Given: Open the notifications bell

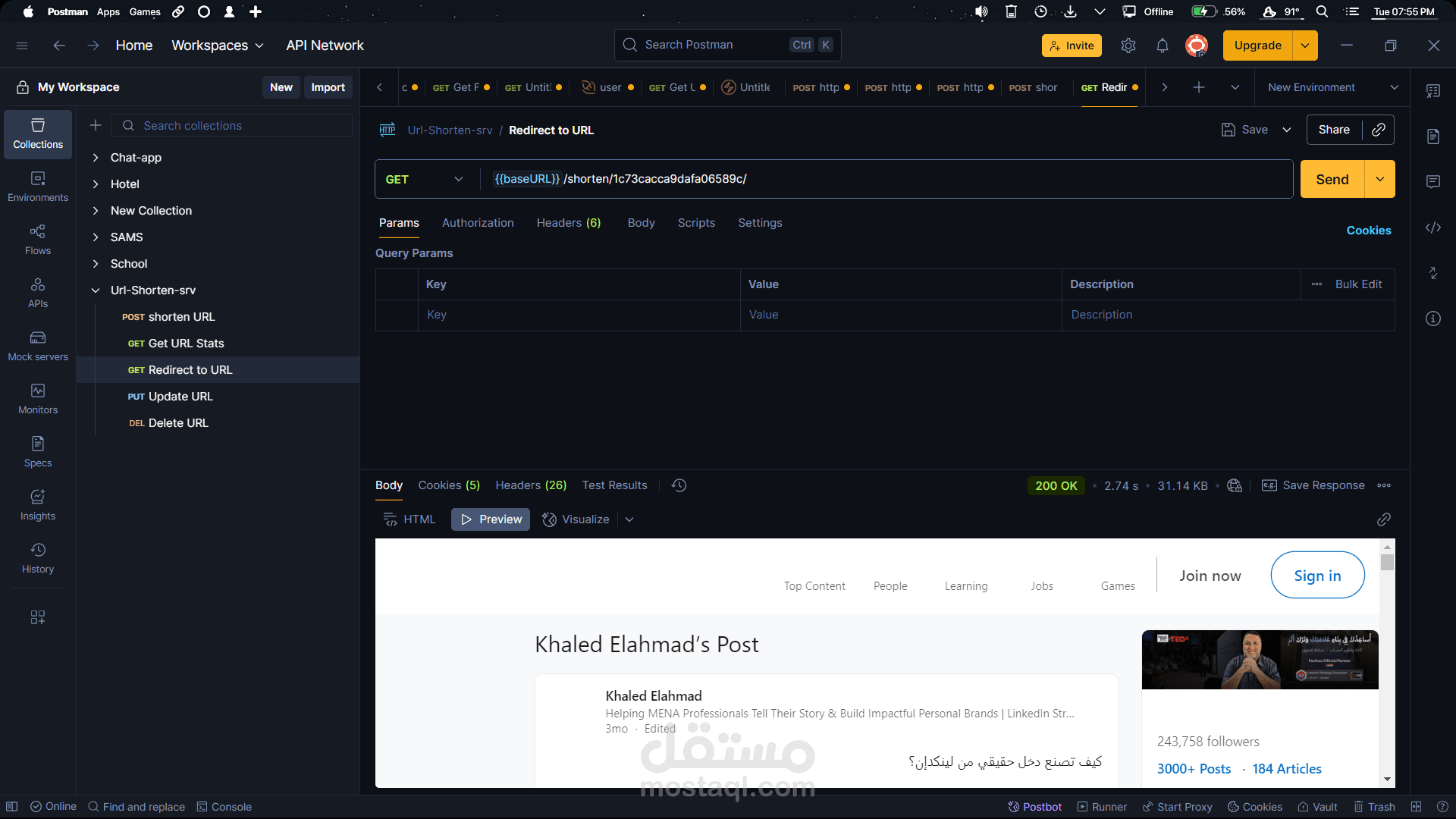Looking at the screenshot, I should pyautogui.click(x=1163, y=45).
